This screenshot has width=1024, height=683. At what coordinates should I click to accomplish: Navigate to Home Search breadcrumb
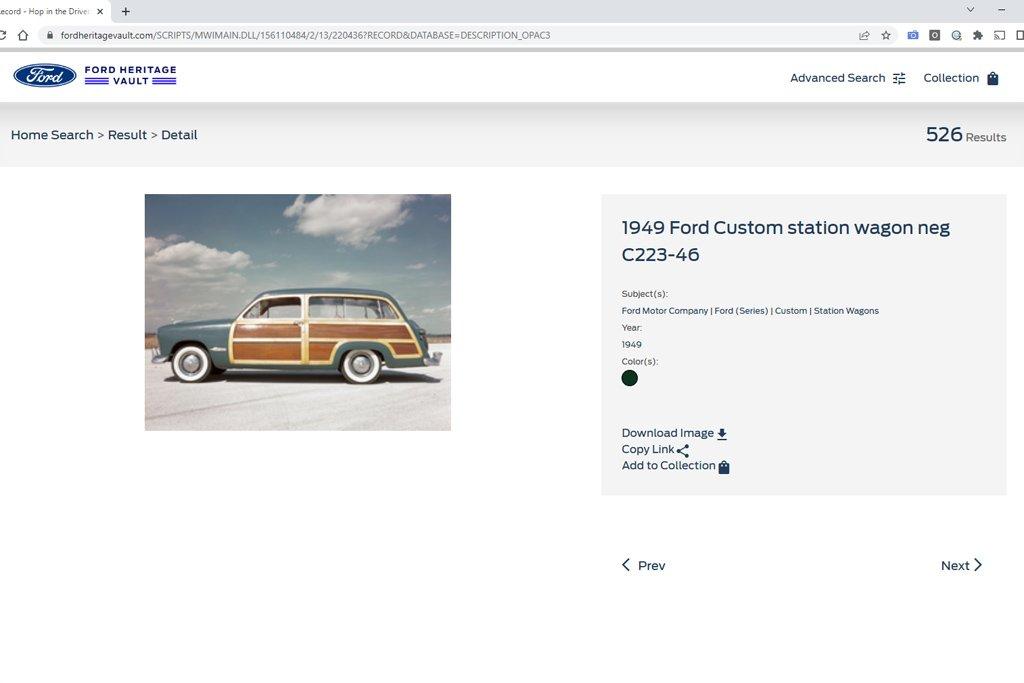52,135
